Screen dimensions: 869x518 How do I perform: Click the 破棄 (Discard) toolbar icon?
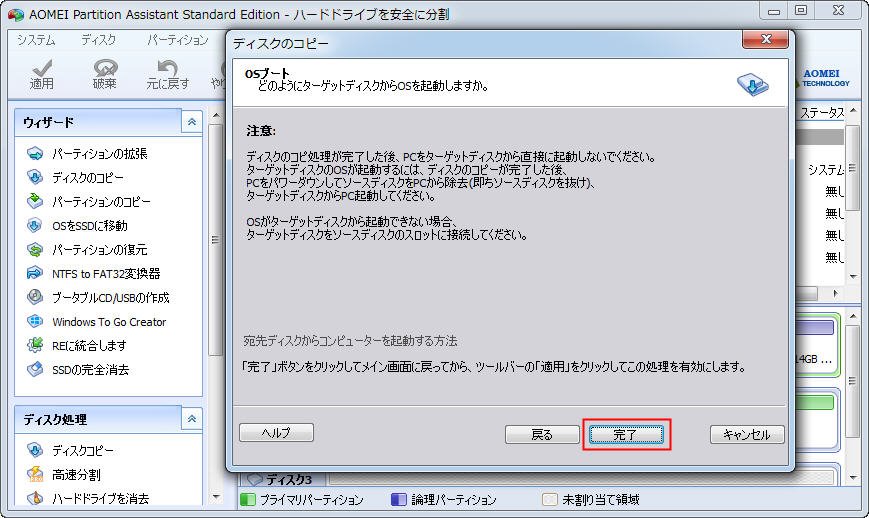(105, 69)
